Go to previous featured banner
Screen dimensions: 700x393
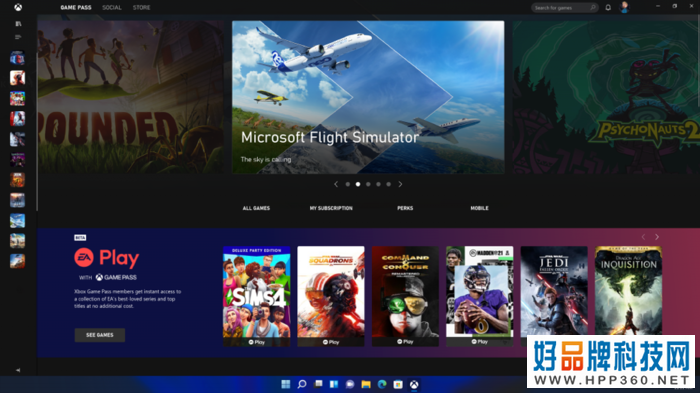[x=336, y=184]
